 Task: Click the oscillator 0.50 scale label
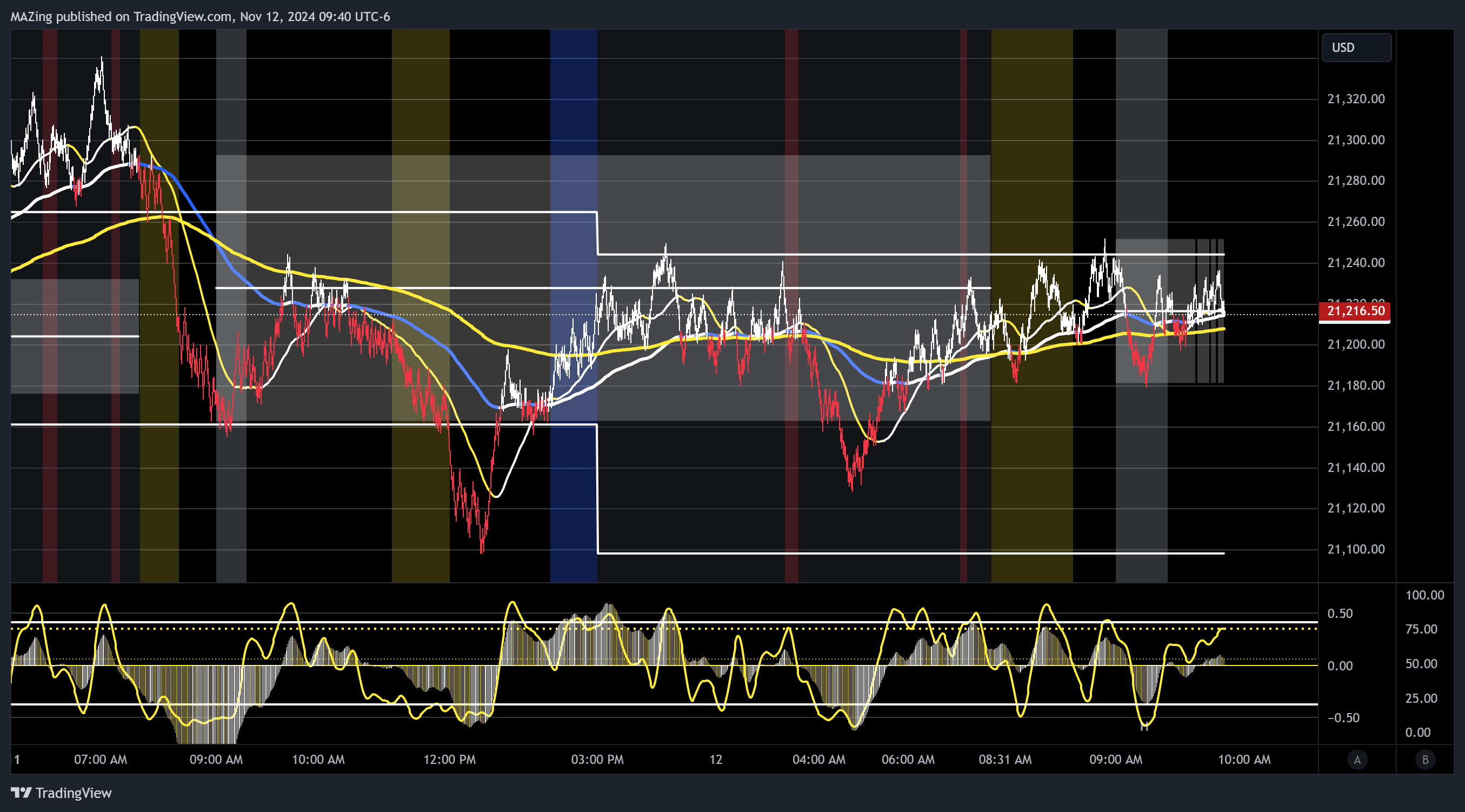(1340, 614)
